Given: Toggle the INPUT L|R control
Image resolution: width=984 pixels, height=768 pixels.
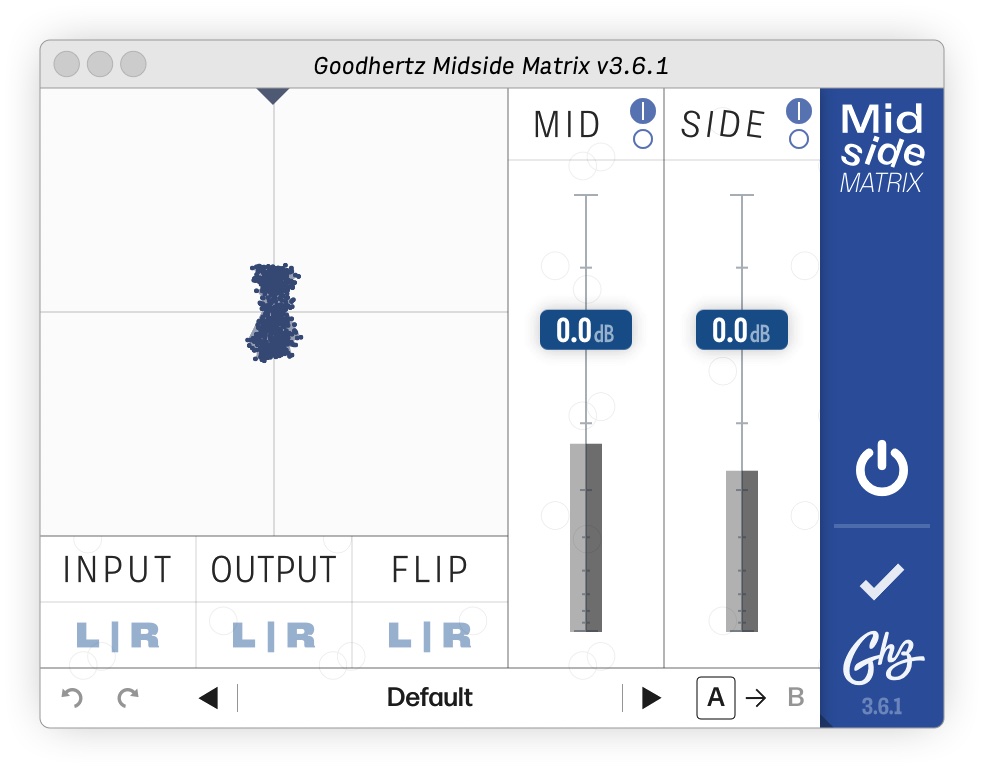Looking at the screenshot, I should [117, 635].
